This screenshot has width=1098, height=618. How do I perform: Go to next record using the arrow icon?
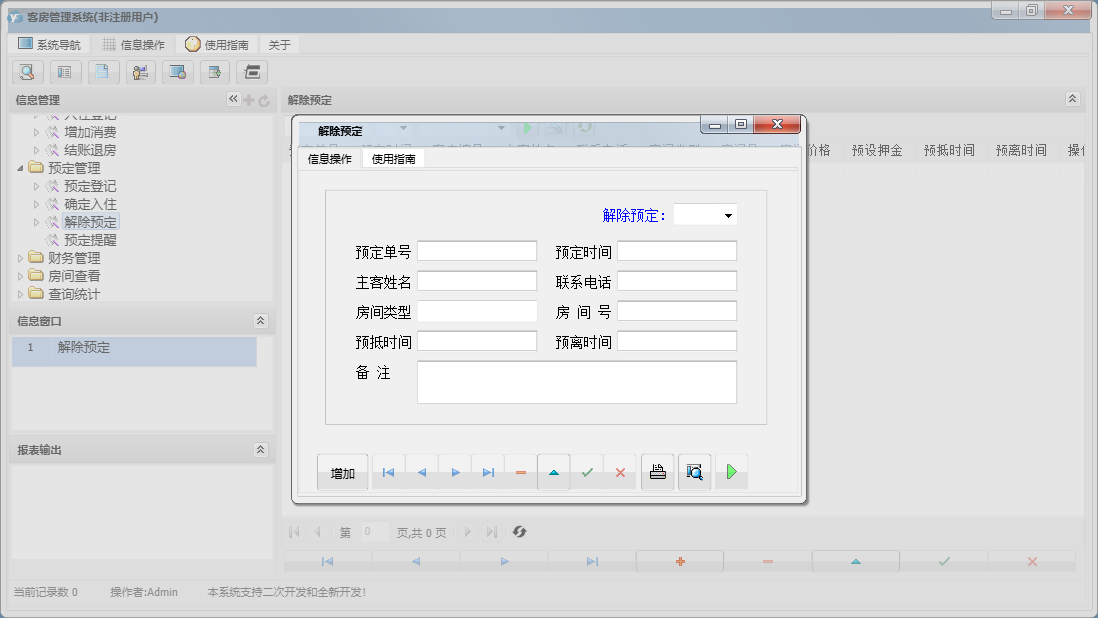click(455, 471)
